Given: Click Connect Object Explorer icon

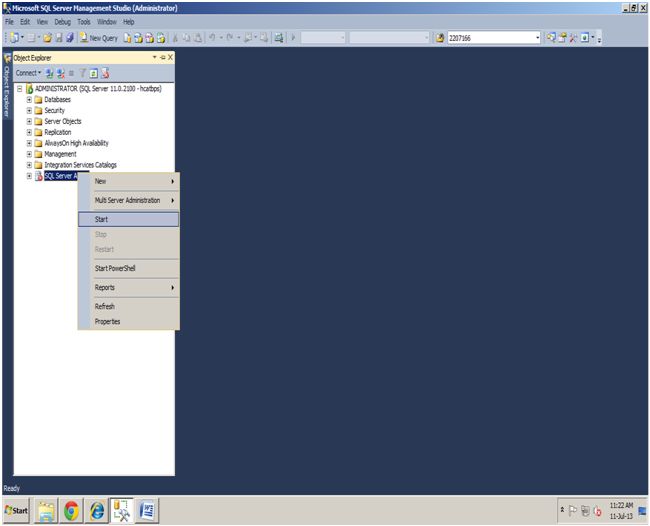Looking at the screenshot, I should click(x=49, y=73).
